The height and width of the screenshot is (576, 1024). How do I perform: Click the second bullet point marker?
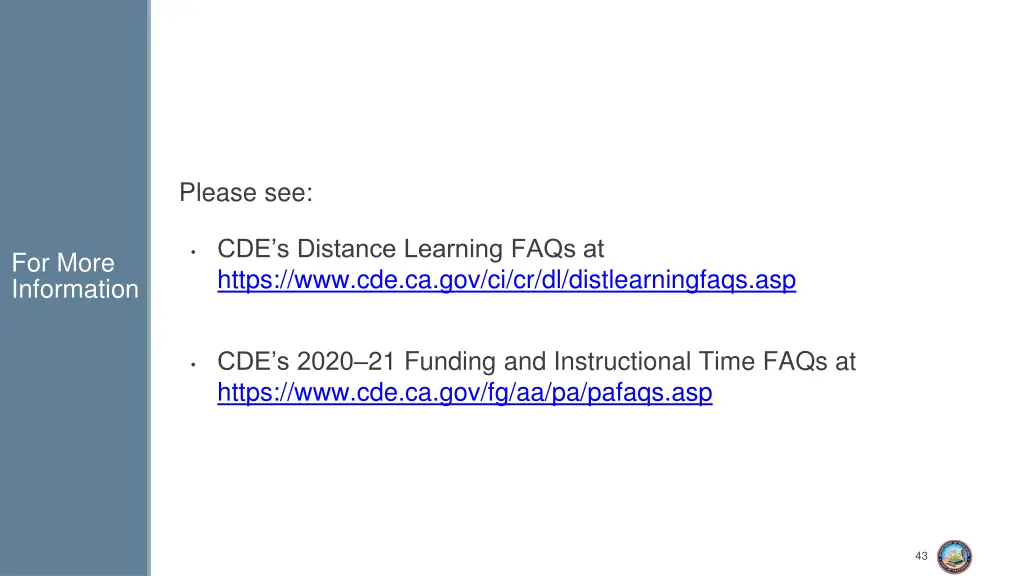[x=193, y=364]
